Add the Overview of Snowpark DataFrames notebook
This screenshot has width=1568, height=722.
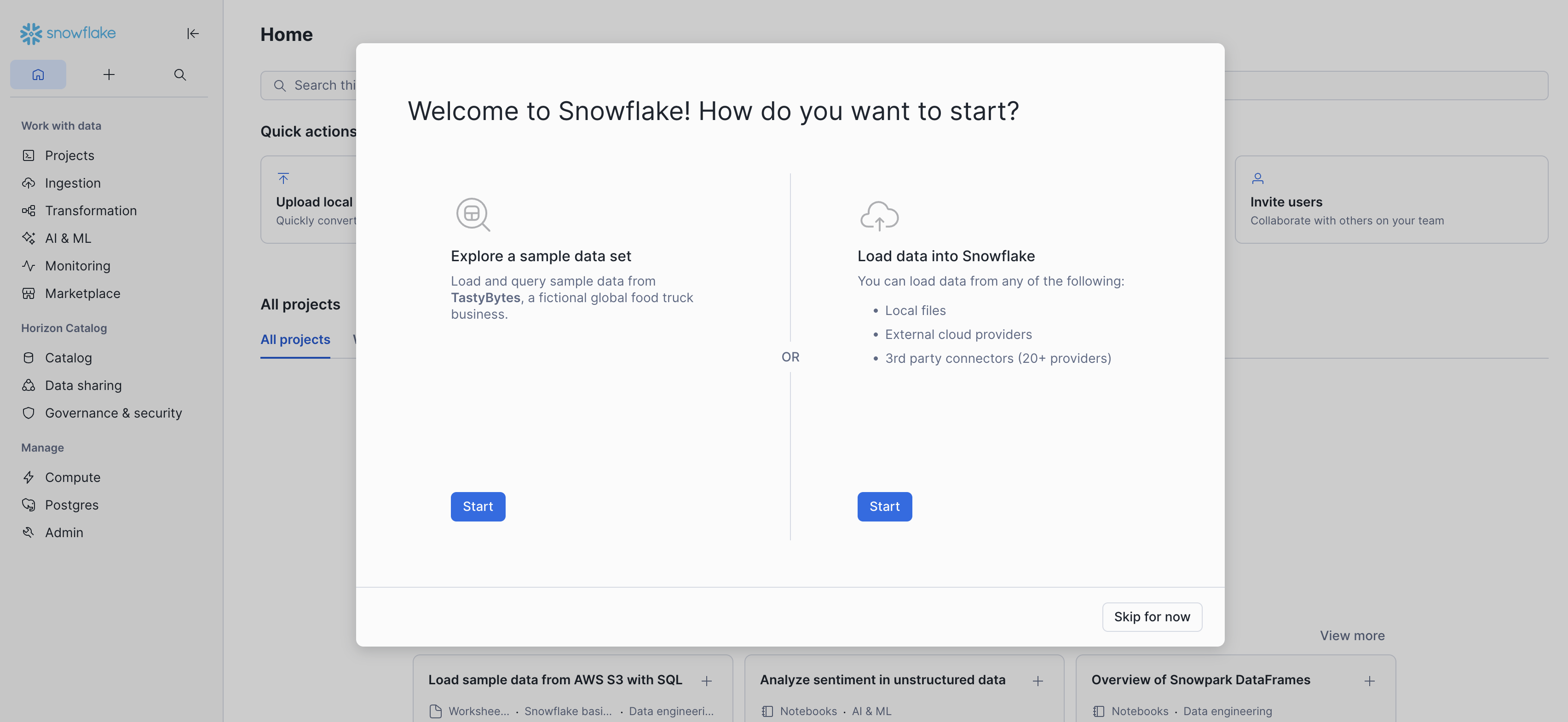pos(1370,680)
